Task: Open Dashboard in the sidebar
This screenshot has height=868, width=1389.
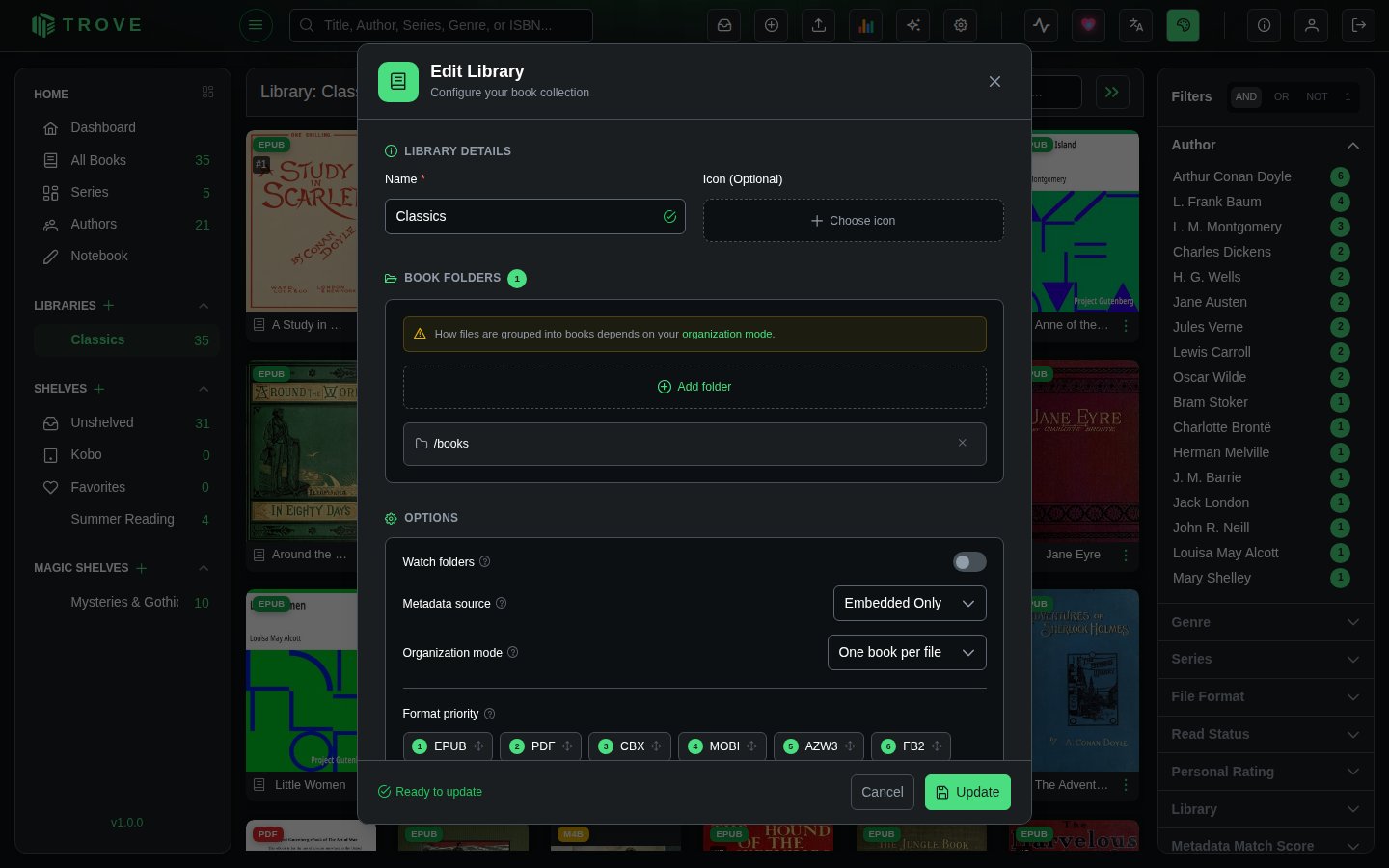Action: pyautogui.click(x=126, y=127)
